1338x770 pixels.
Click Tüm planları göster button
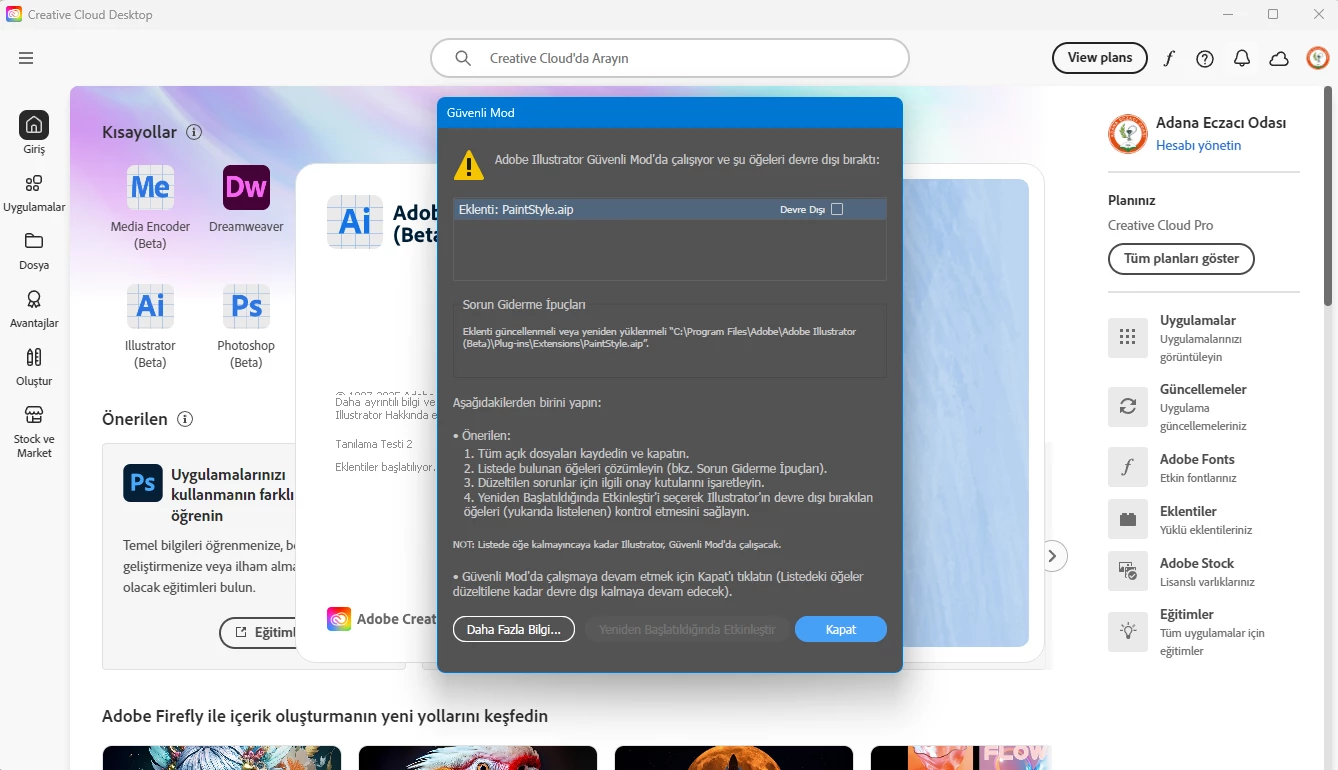pyautogui.click(x=1181, y=258)
